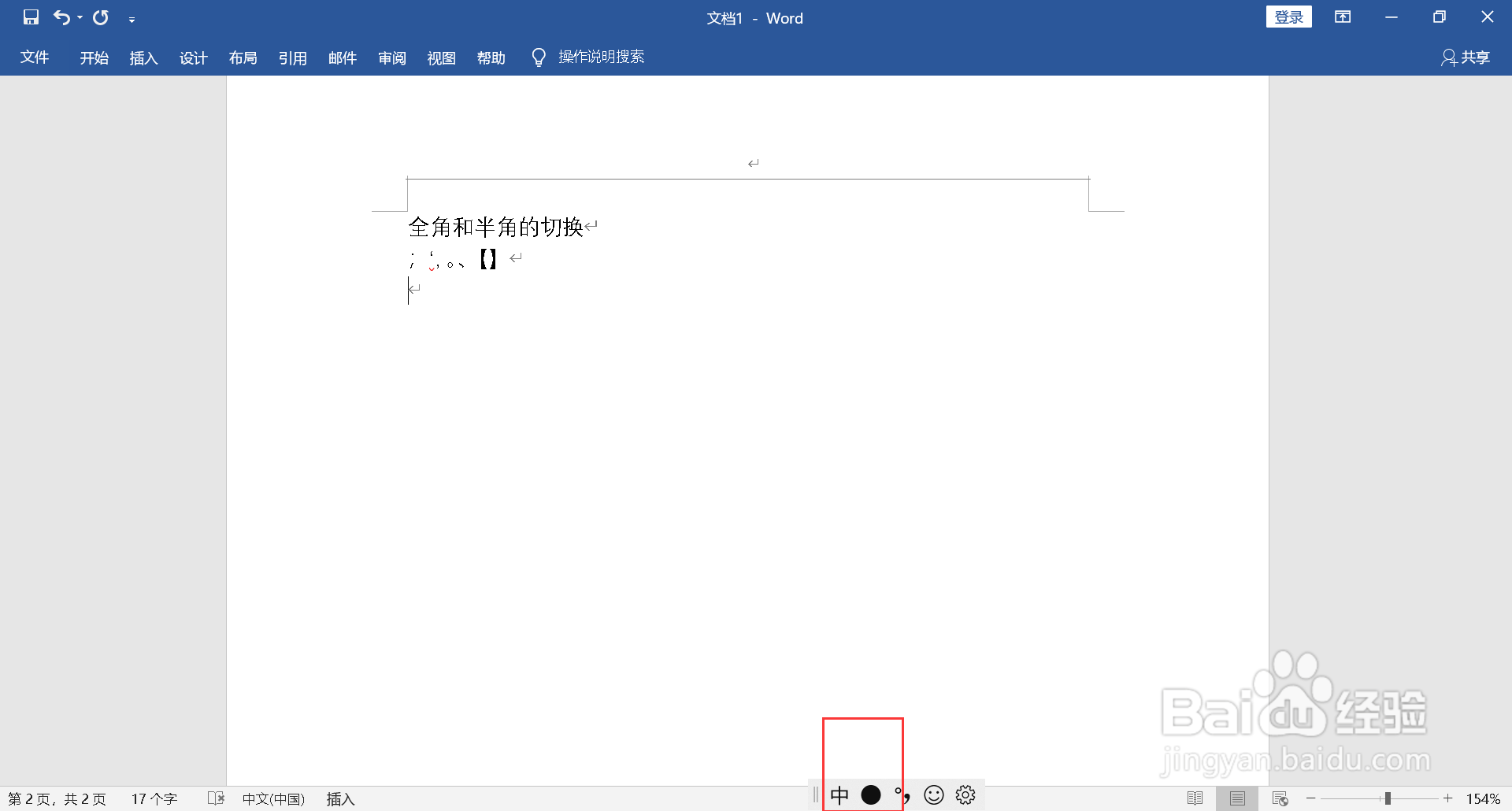Image resolution: width=1512 pixels, height=811 pixels.
Task: Minimize the Word window
Action: [1392, 17]
